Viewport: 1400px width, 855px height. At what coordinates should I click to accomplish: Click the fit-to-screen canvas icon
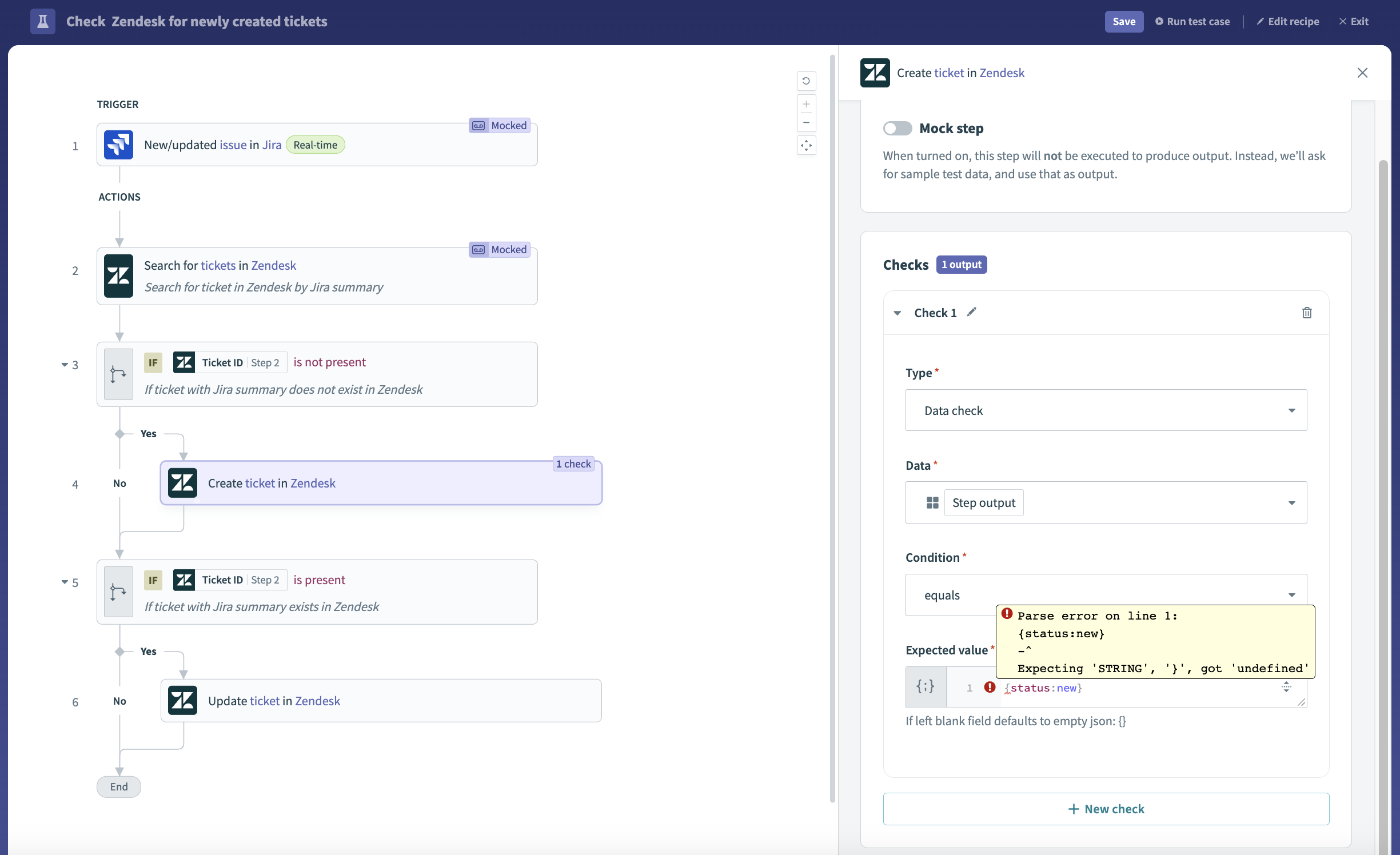point(806,145)
